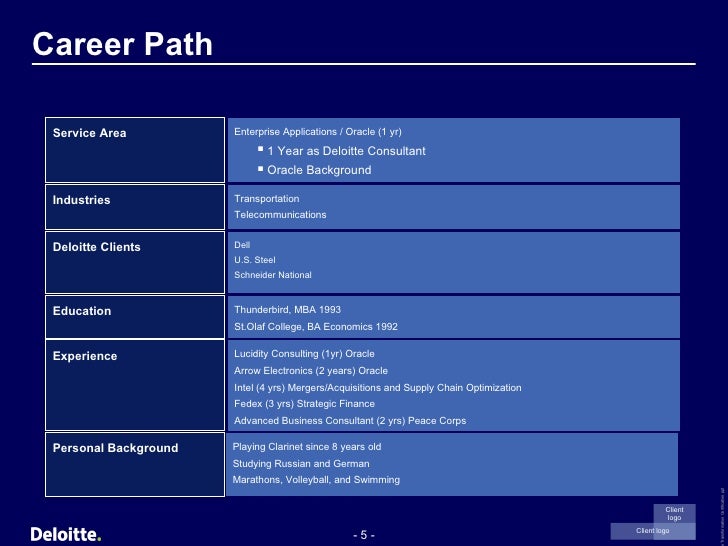Click Enterprise Applications / Oracle (1 yr) text
This screenshot has height=546, width=728.
(318, 132)
